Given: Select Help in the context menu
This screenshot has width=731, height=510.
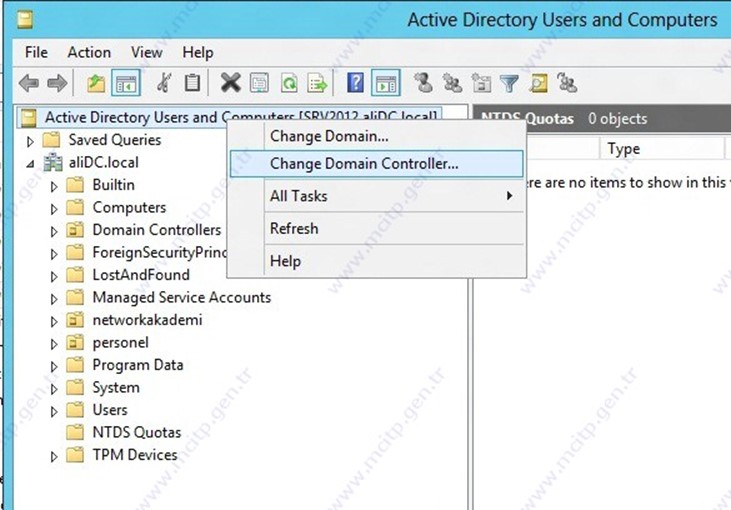Looking at the screenshot, I should pos(377,261).
